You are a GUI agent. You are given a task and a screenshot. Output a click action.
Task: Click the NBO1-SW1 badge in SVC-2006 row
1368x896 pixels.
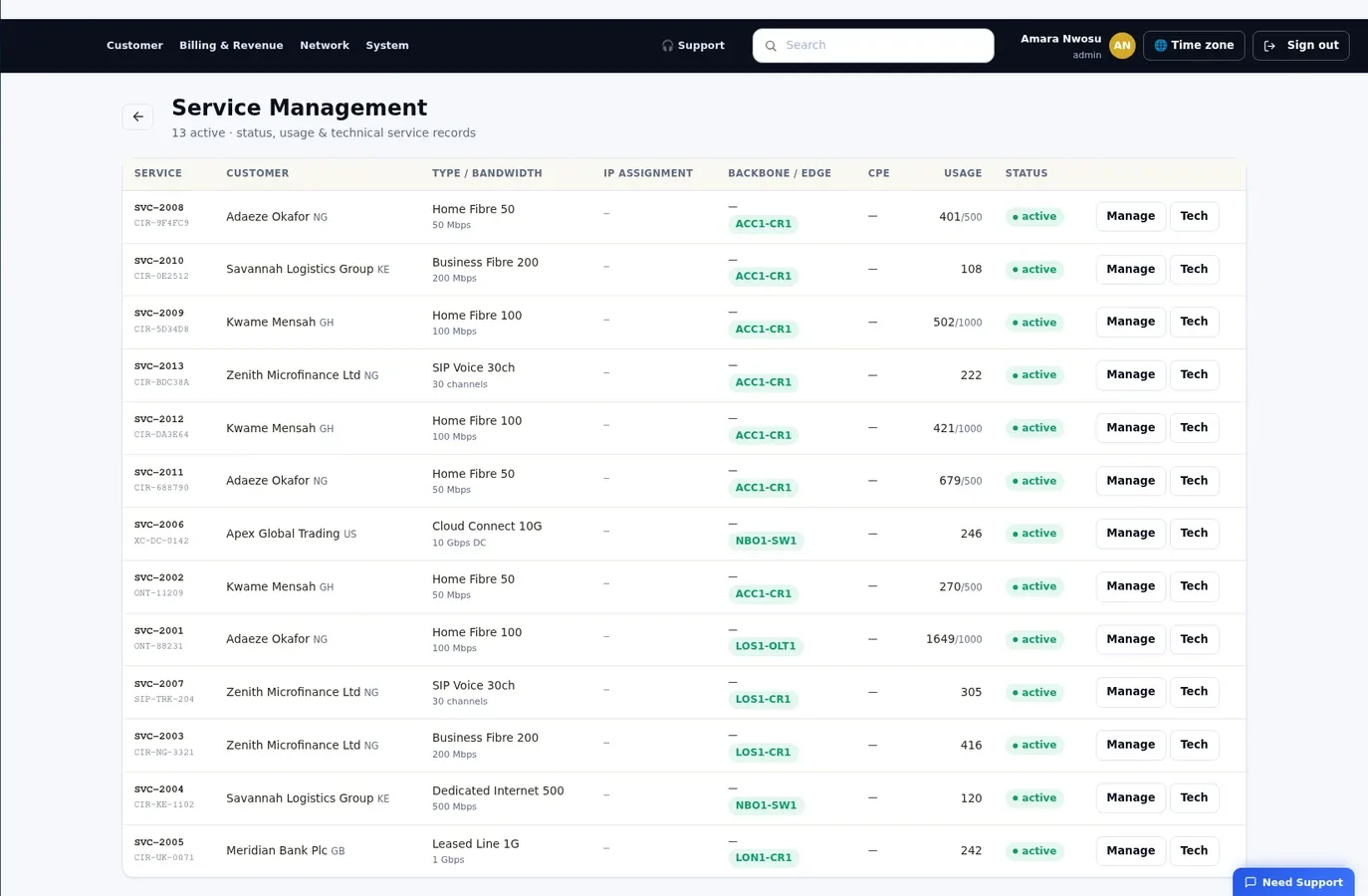pyautogui.click(x=766, y=541)
